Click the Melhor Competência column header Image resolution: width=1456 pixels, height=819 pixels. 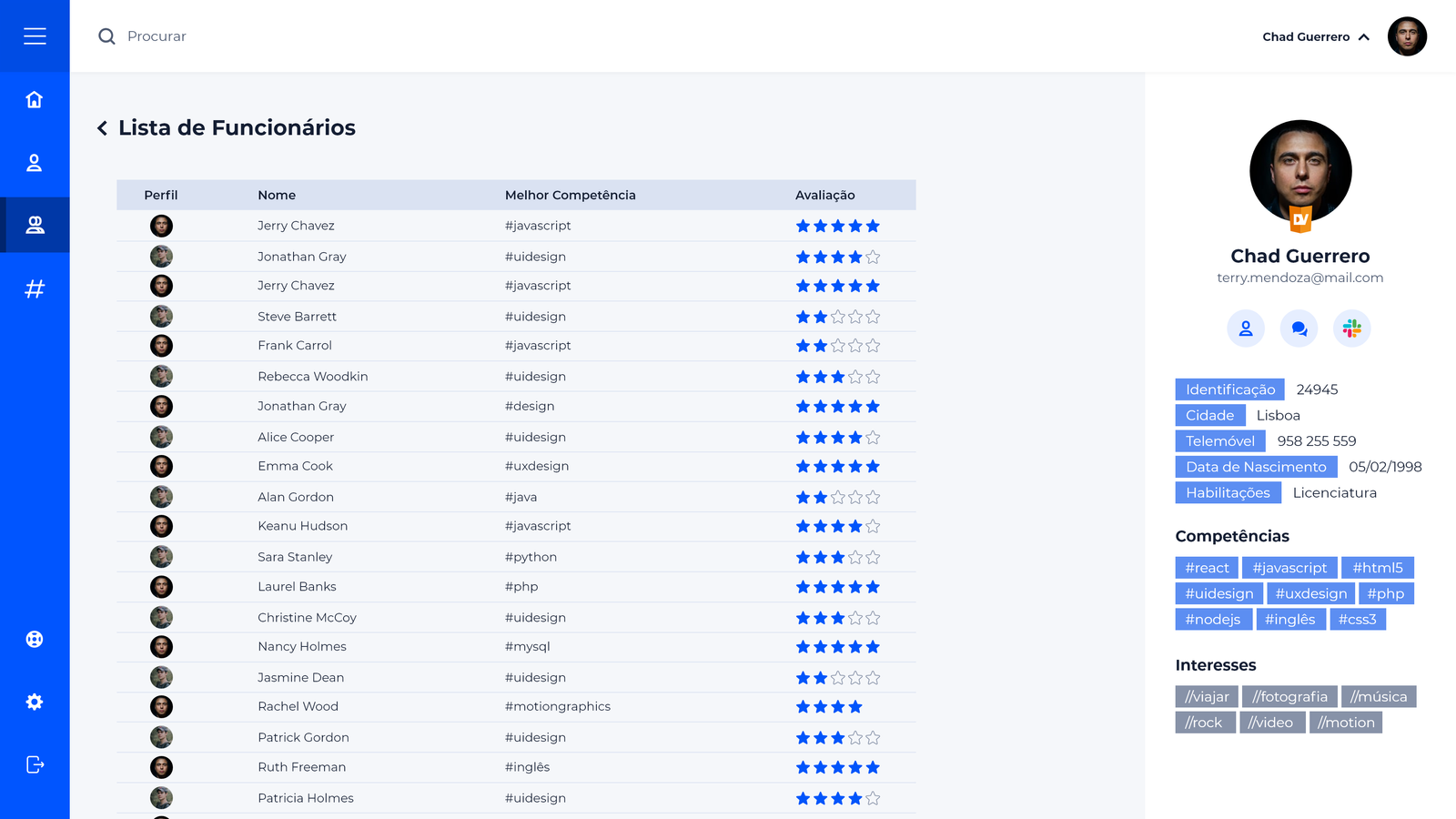point(570,195)
